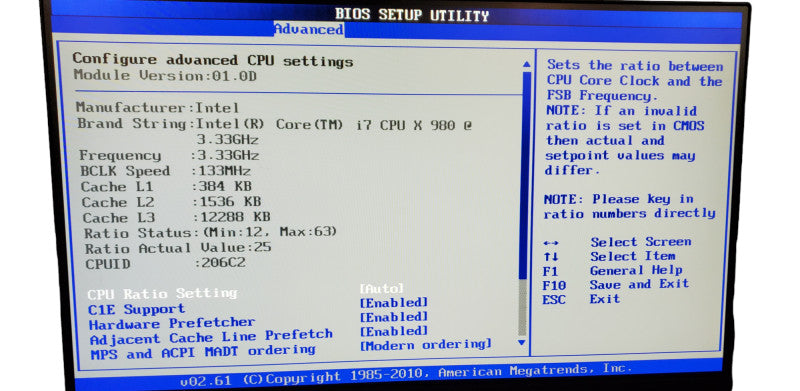Change Hardware Prefetcher [Enabled] value
This screenshot has width=800, height=391.
[393, 317]
